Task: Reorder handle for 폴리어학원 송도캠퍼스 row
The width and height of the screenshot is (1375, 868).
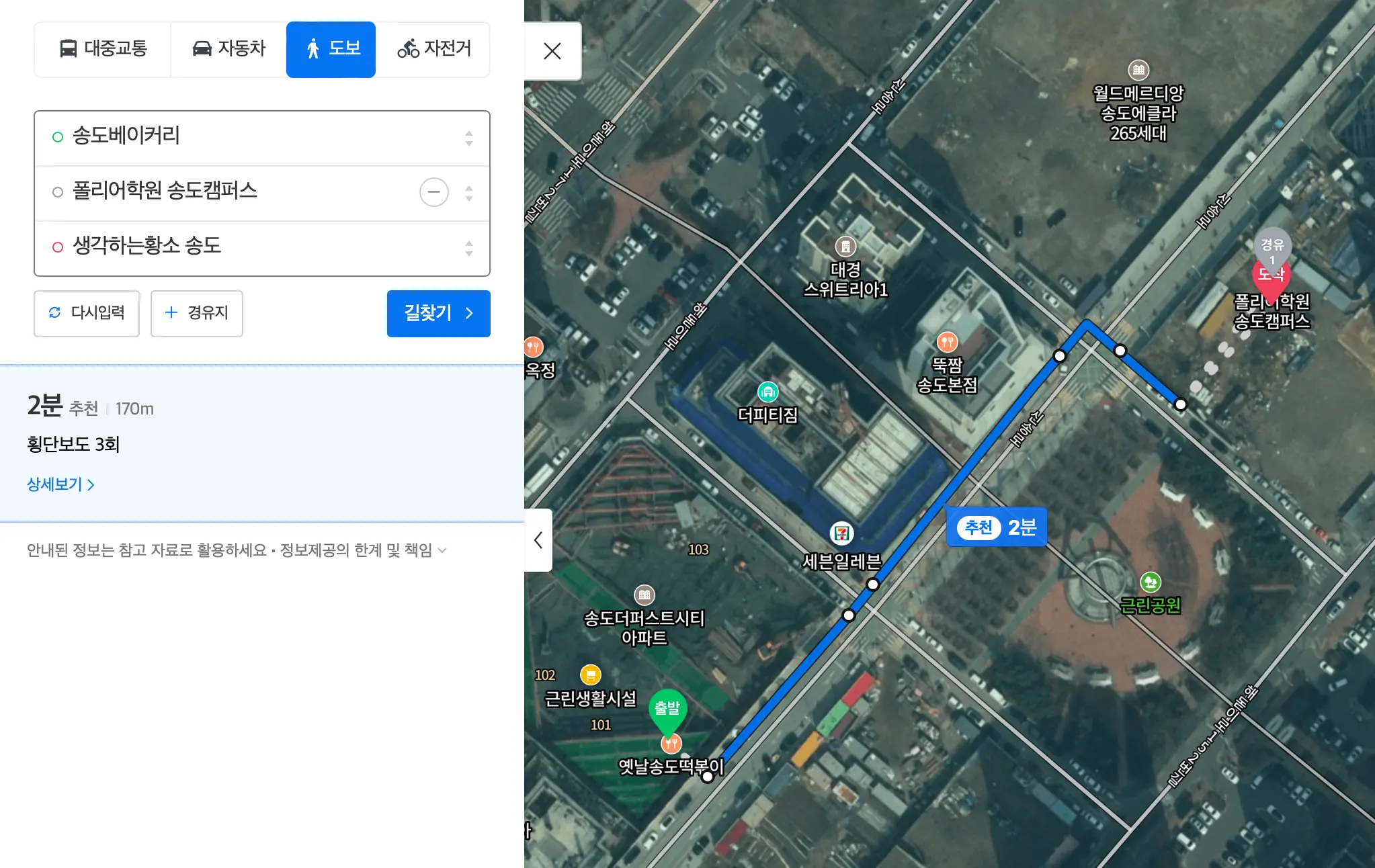Action: pyautogui.click(x=469, y=193)
